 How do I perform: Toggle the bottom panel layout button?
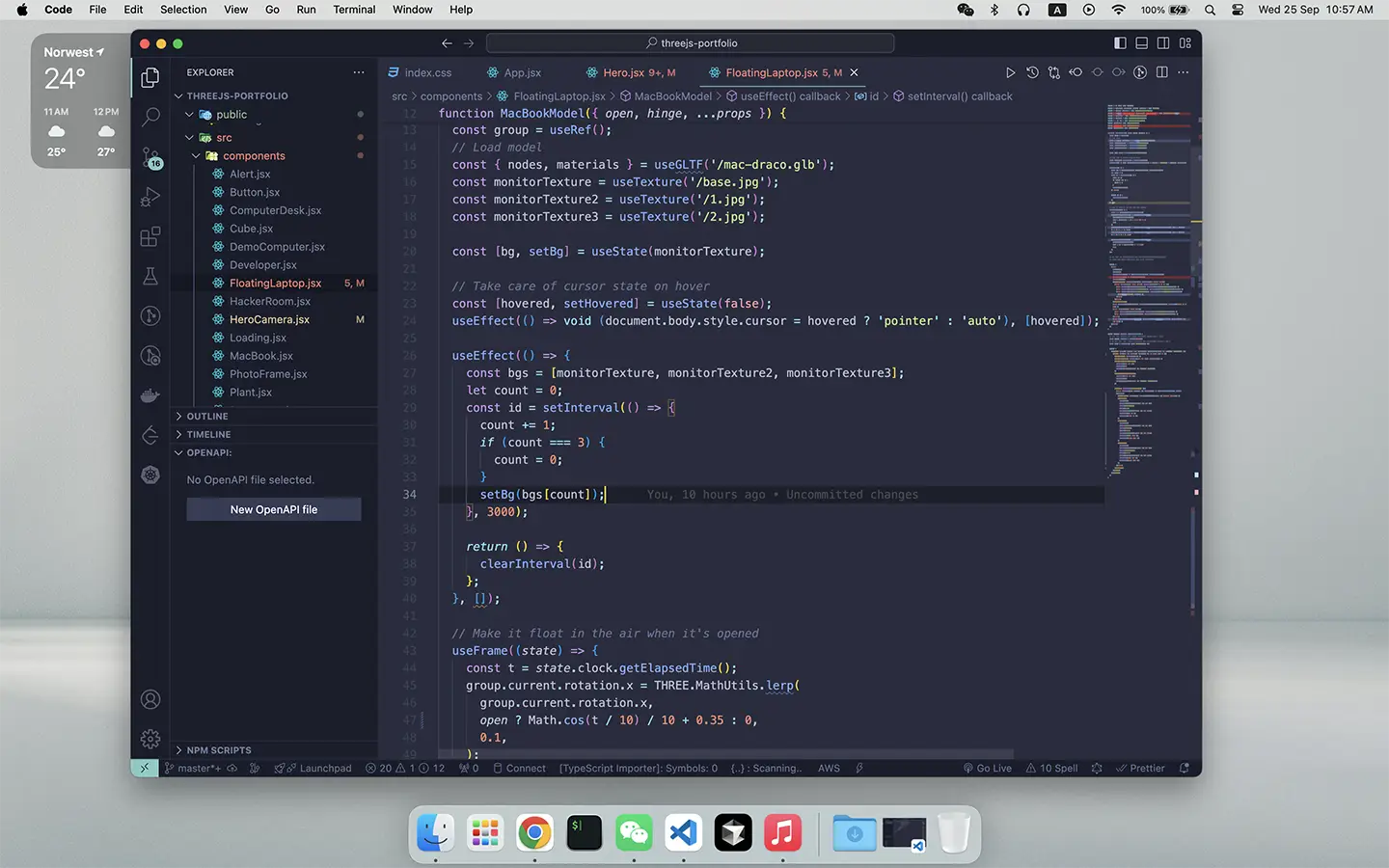1142,43
